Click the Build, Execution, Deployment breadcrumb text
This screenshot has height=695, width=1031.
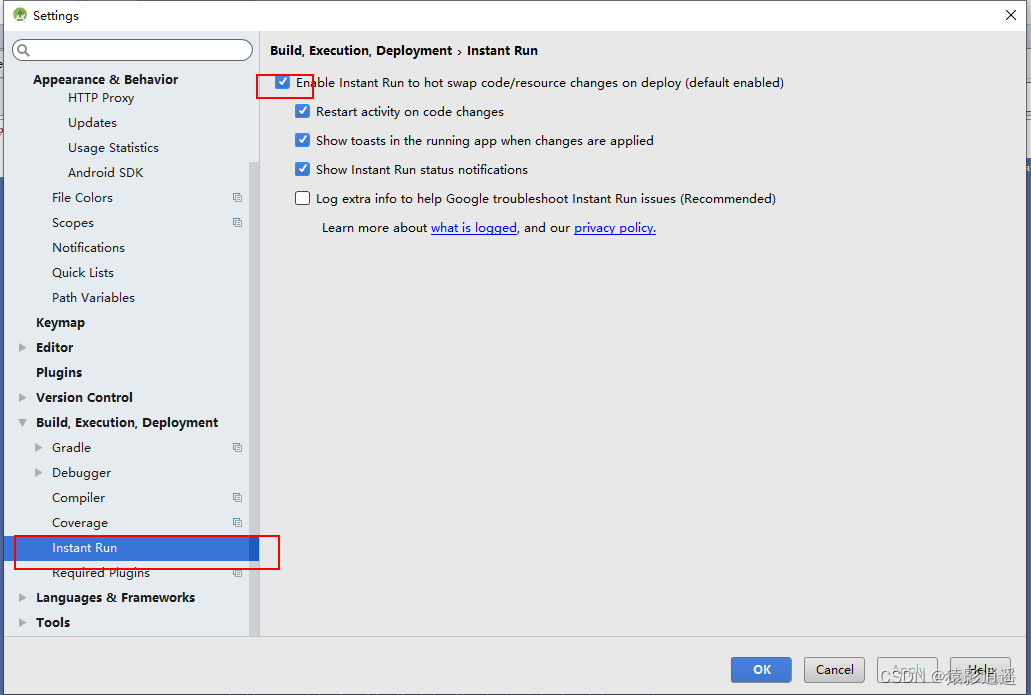(x=361, y=51)
